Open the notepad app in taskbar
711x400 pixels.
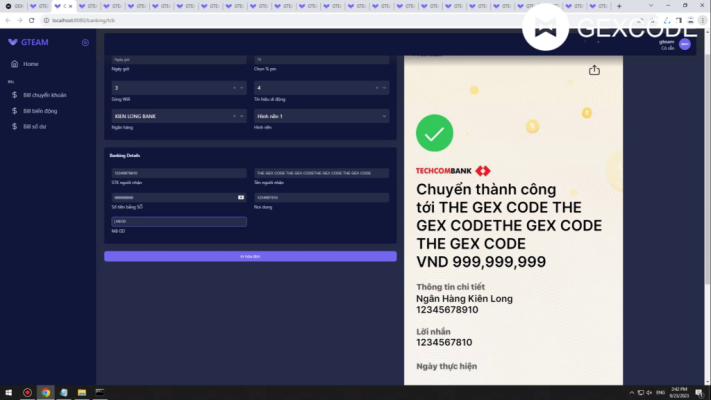coord(63,392)
